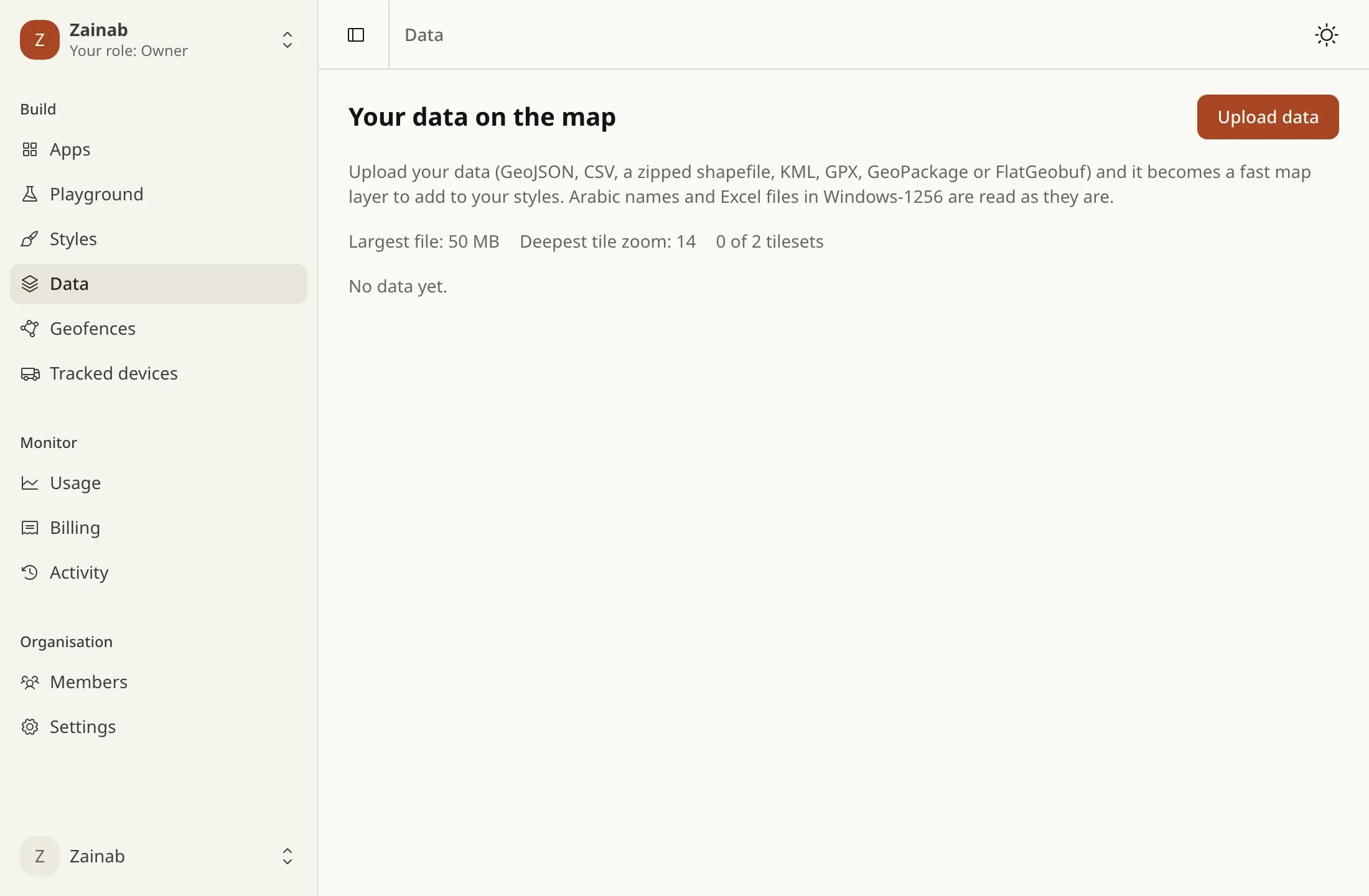This screenshot has height=896, width=1369.
Task: Click the Organisation section heading
Action: click(66, 642)
